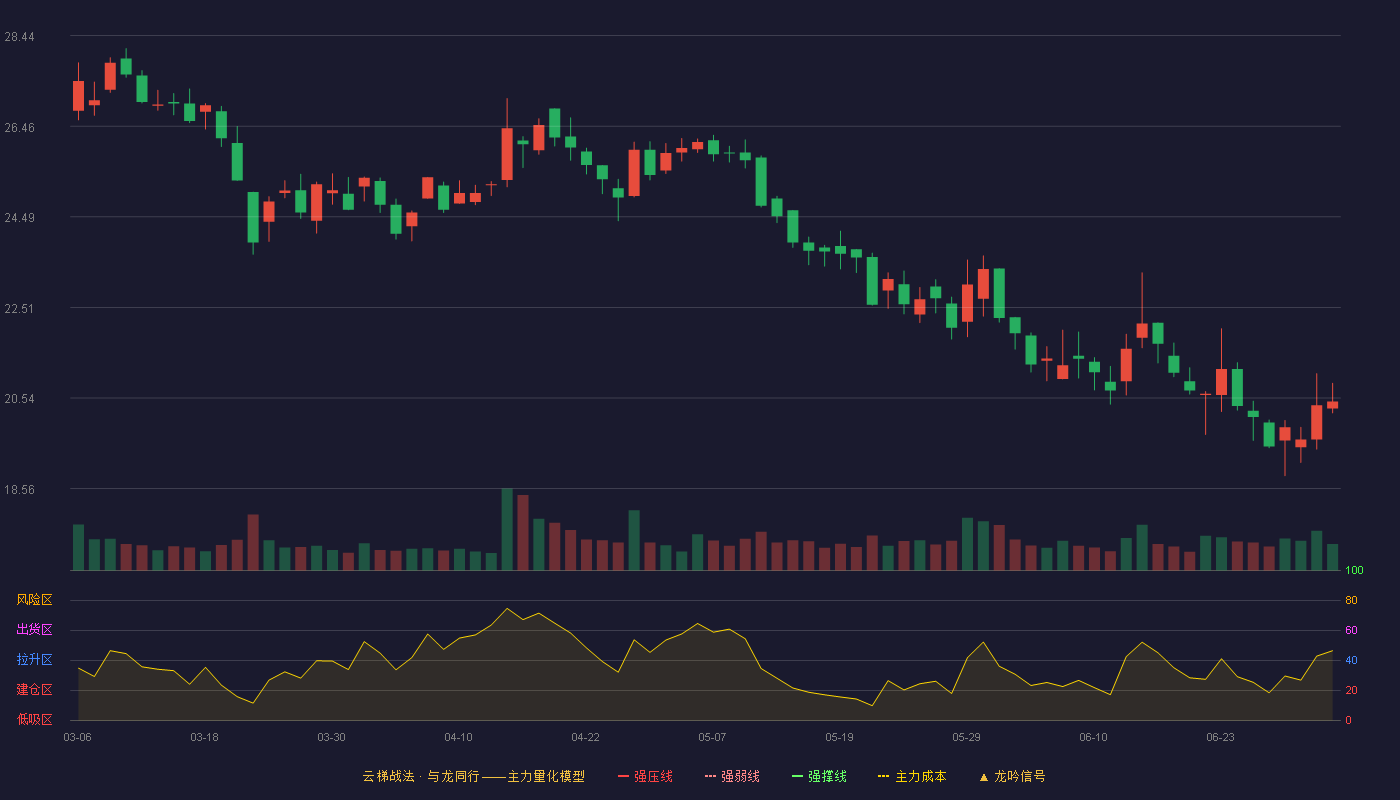Click the 建仓区 zone label
1400x800 pixels.
pos(34,690)
